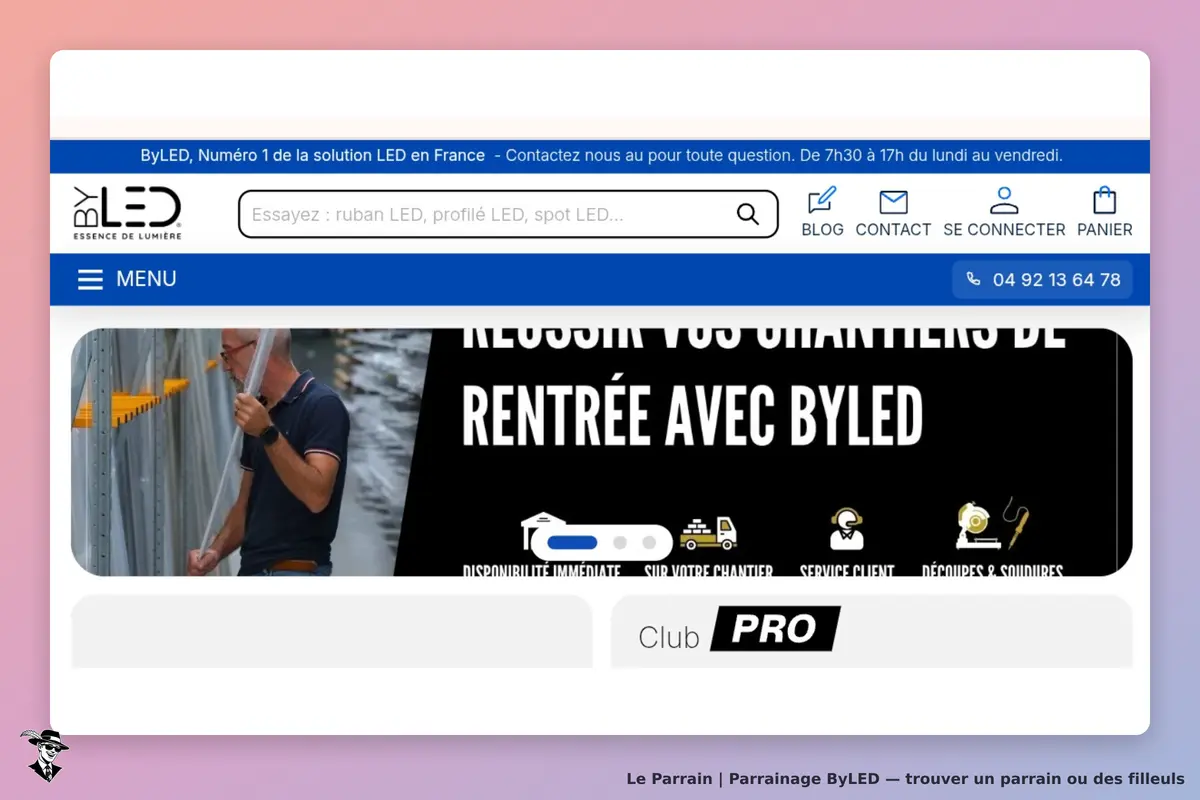
Task: Click the ByLED logo
Action: (127, 213)
